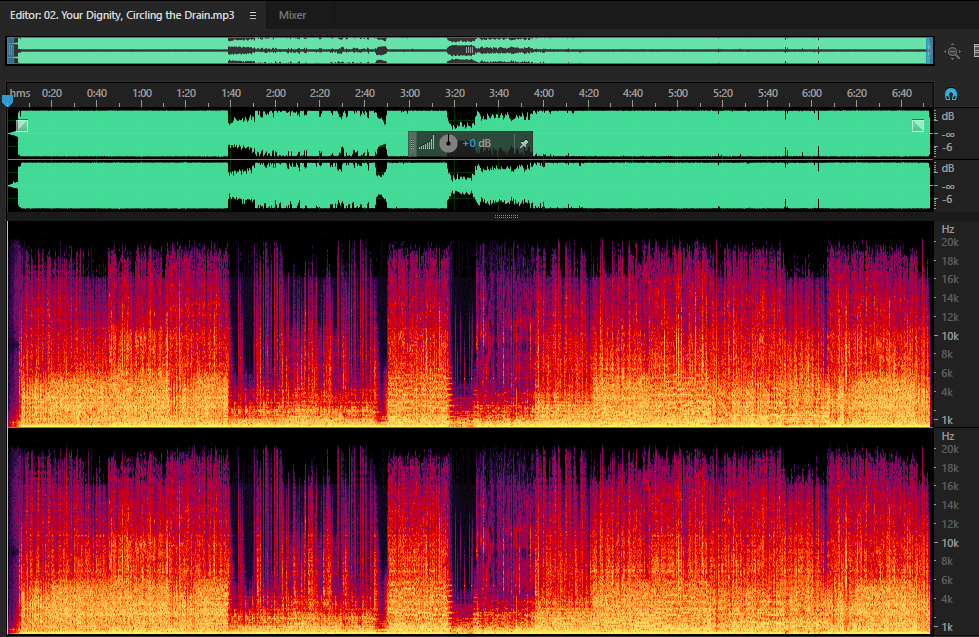Image resolution: width=979 pixels, height=637 pixels.
Task: Click the HUD volume bars icon
Action: click(x=427, y=144)
